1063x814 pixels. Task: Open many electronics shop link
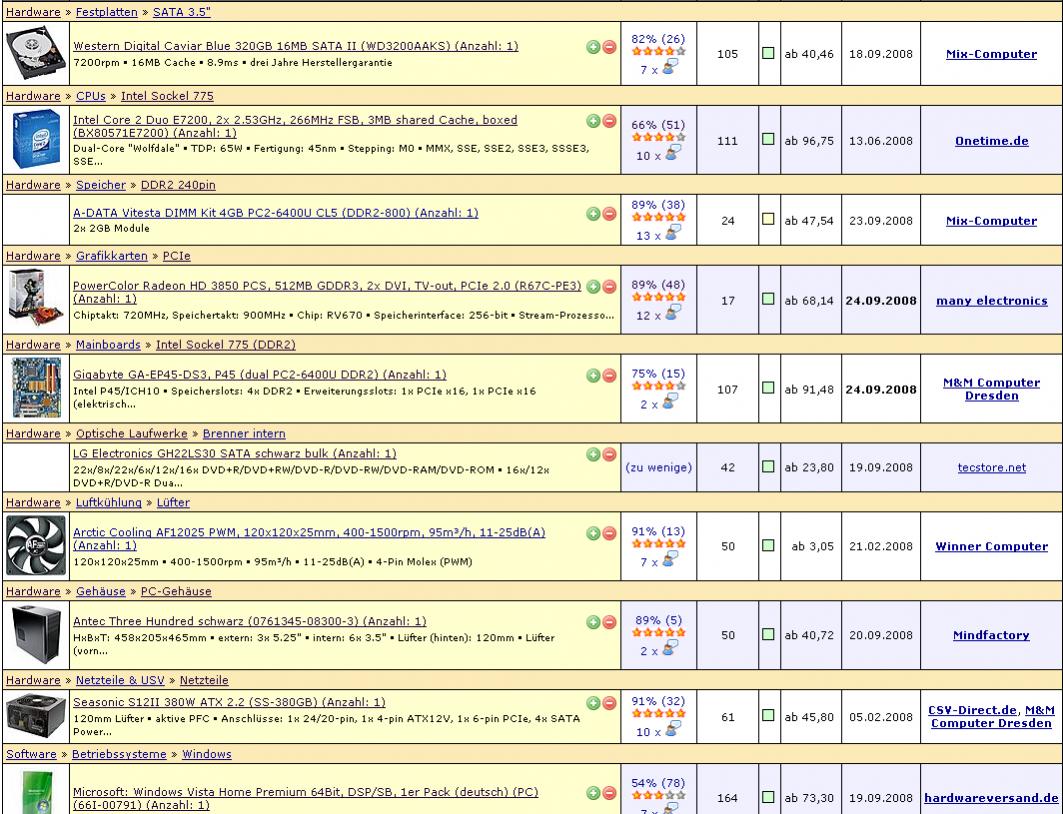tap(991, 301)
